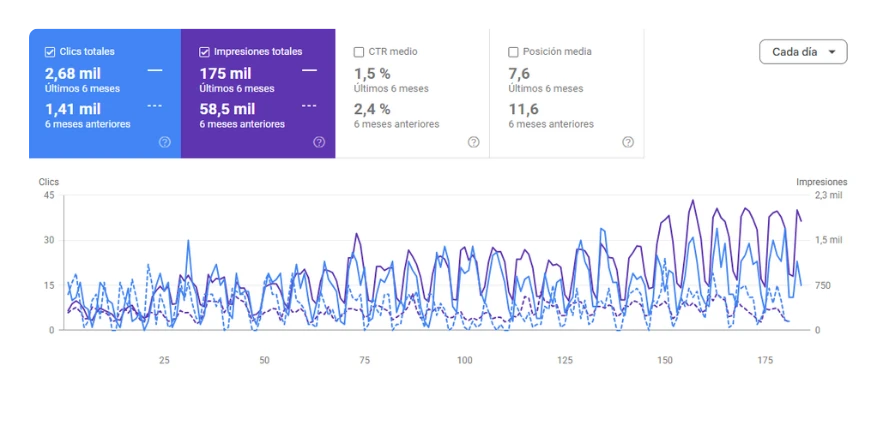Click the 750 impressions axis value

tap(823, 285)
